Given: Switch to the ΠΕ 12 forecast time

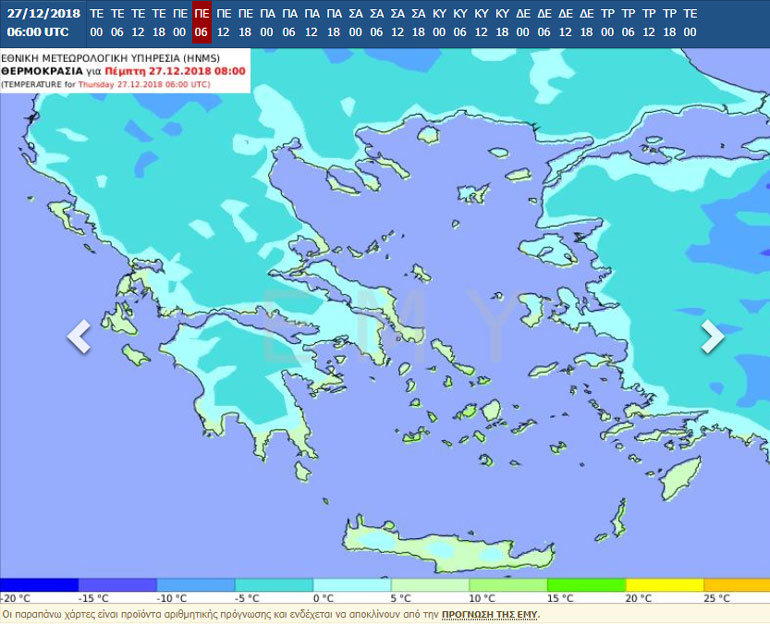Looking at the screenshot, I should (x=223, y=23).
